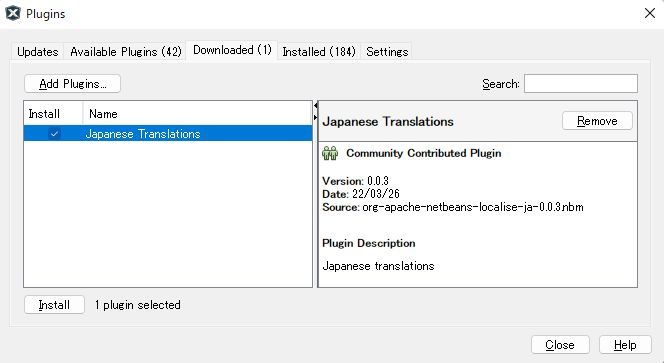Go to the Installed (184) tab
664x363 pixels.
pos(319,52)
